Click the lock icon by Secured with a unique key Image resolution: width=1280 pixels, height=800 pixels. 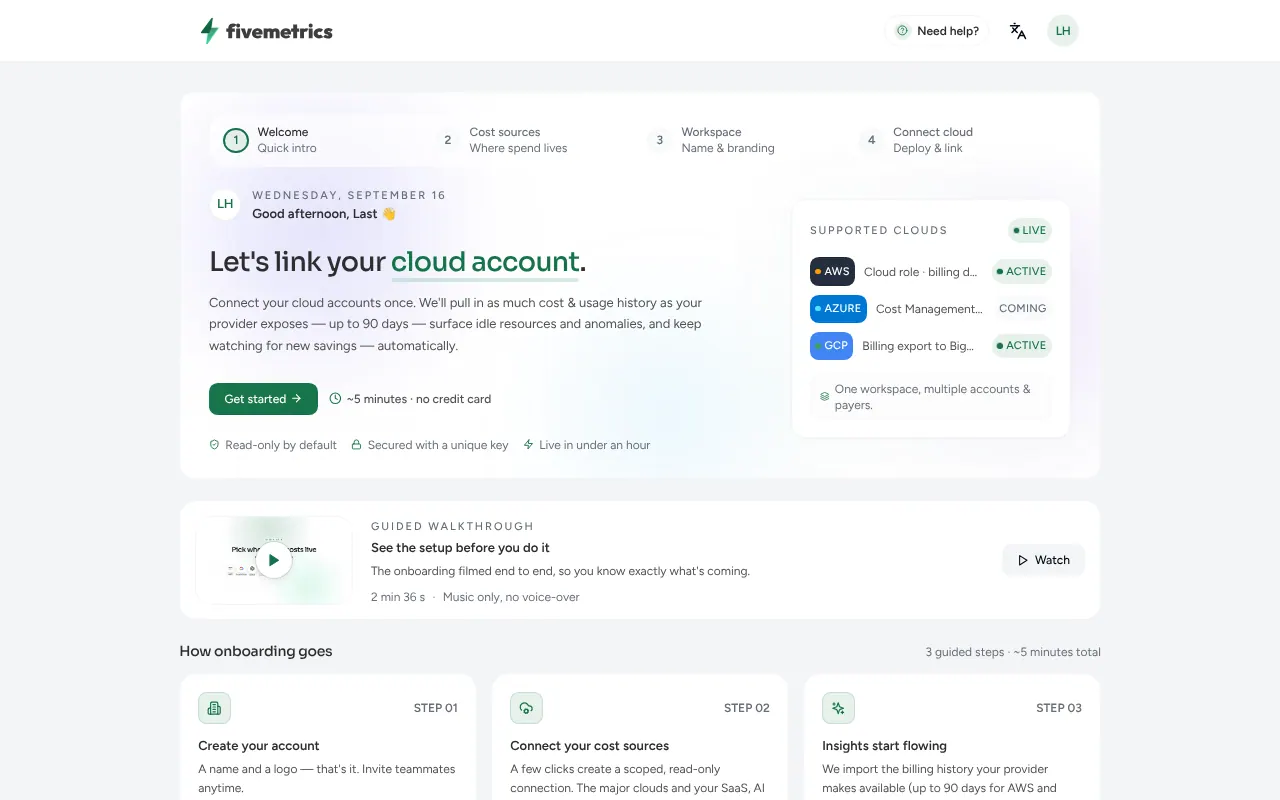[356, 445]
